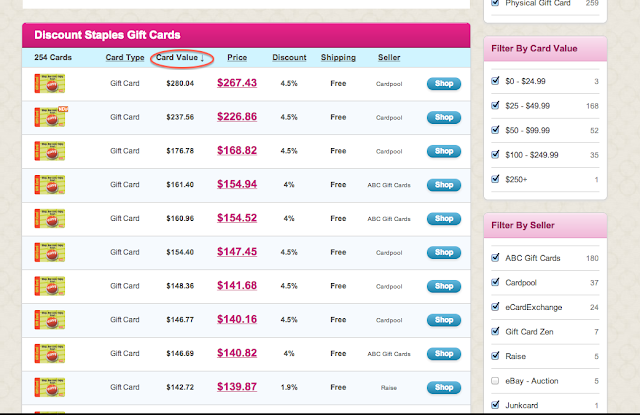The image size is (640, 415).
Task: Click the $147.45 price link
Action: pos(237,252)
